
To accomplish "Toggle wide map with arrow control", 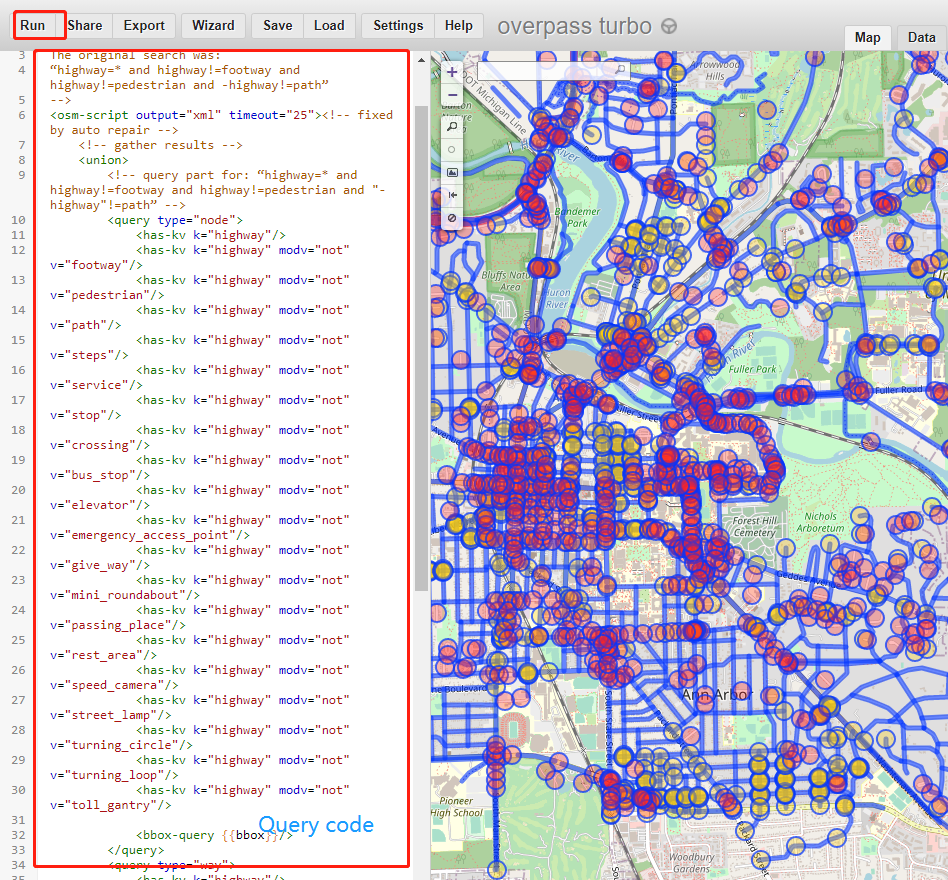I will pos(452,195).
